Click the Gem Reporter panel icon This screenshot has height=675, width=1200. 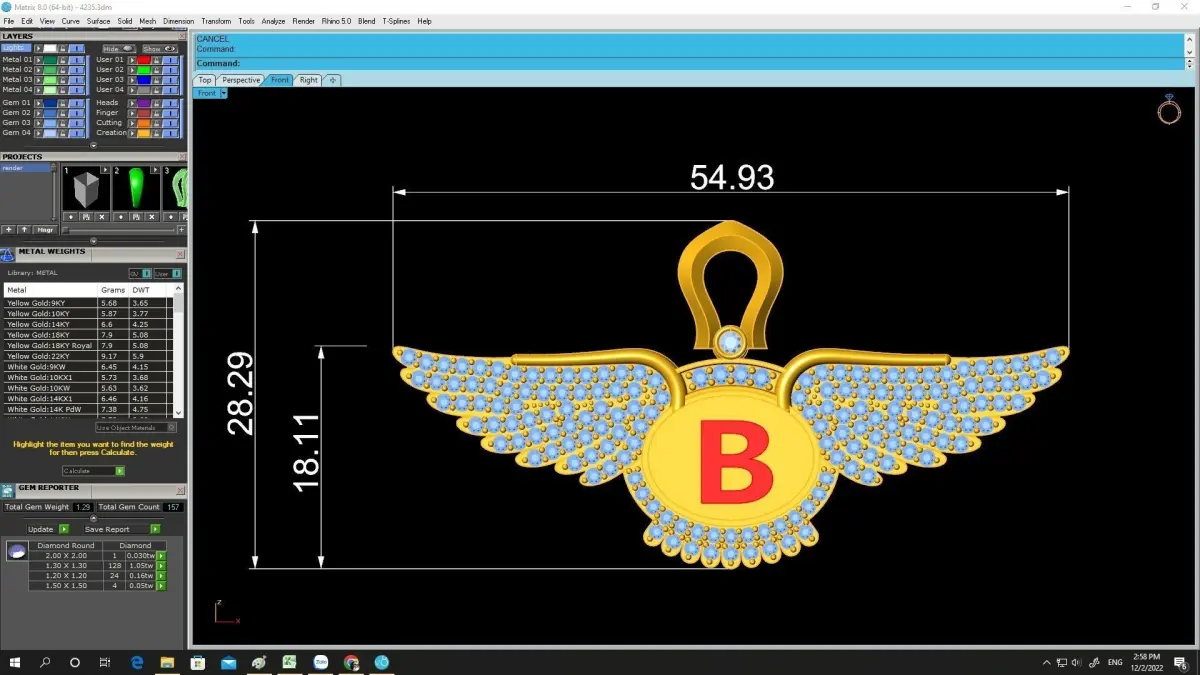(x=7, y=491)
